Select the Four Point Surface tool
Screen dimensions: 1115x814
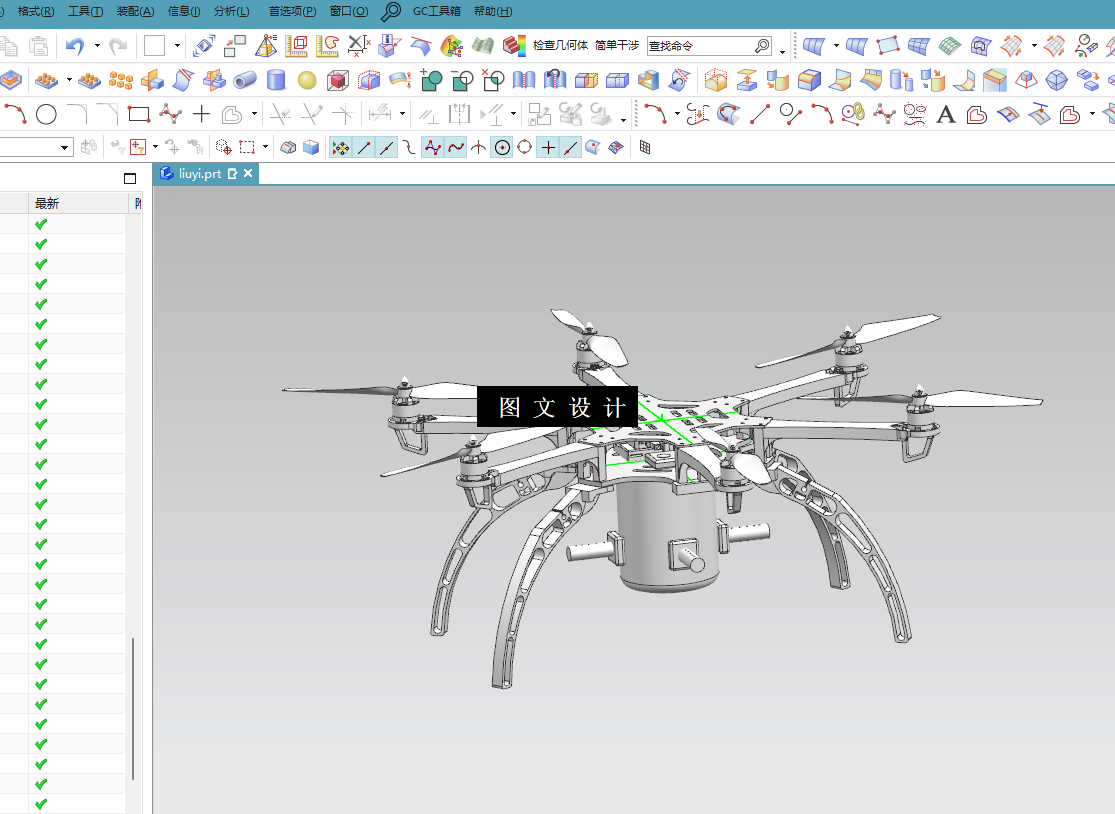click(x=887, y=46)
